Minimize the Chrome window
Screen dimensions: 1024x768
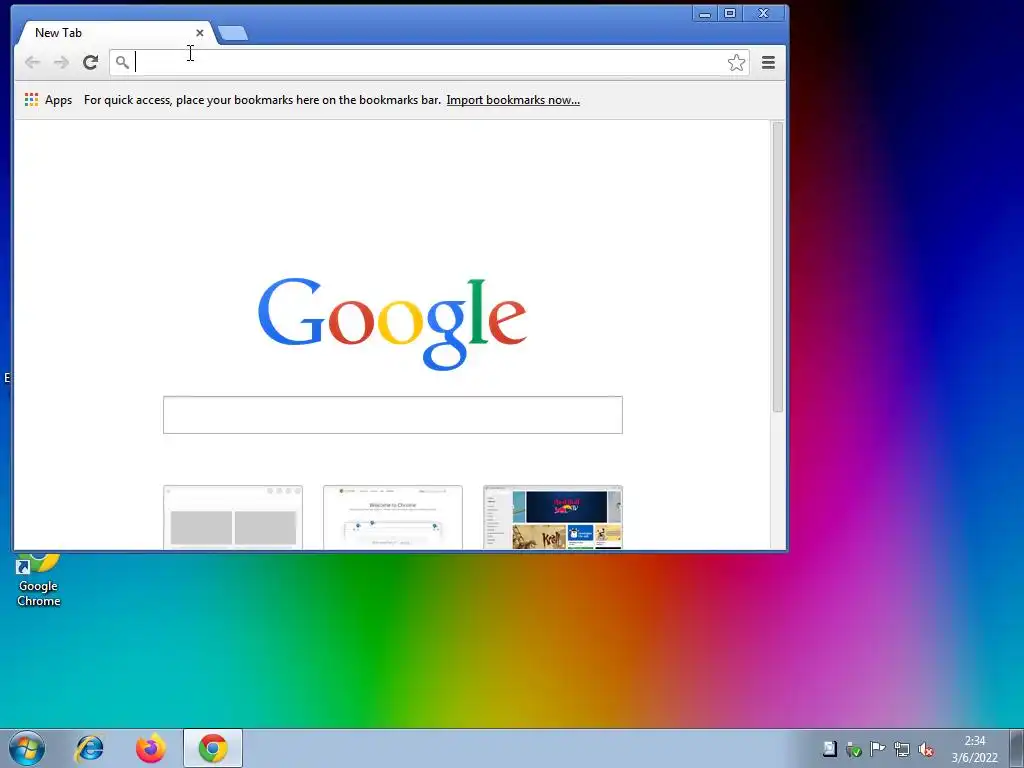tap(705, 13)
